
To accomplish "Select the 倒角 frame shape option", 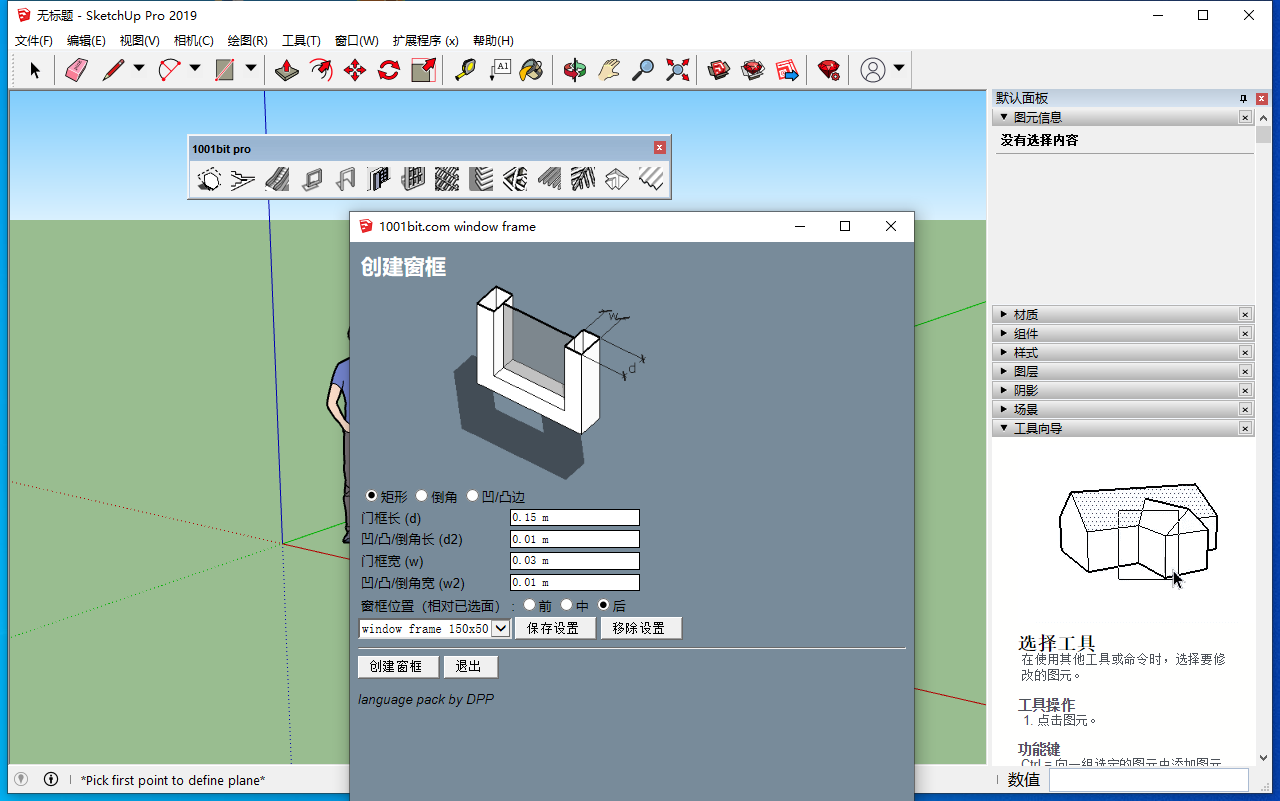I will tap(422, 496).
